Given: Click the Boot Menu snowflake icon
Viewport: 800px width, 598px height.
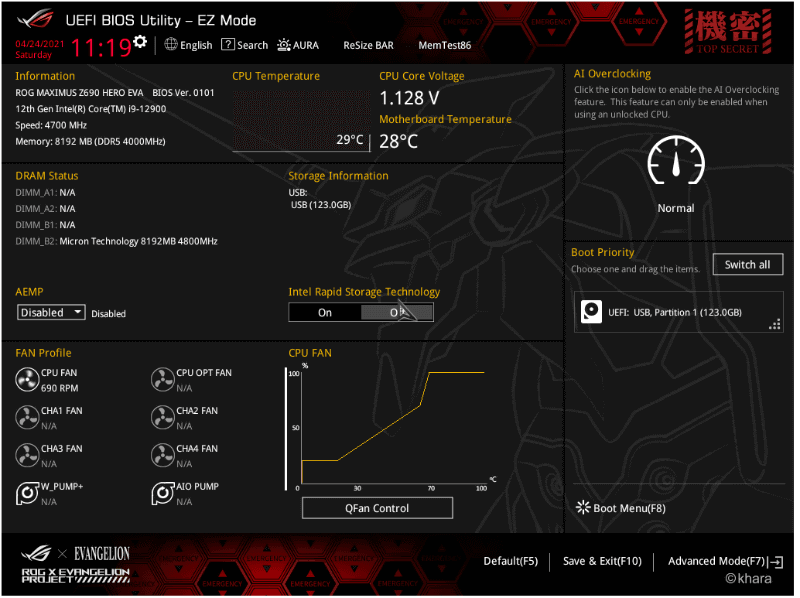Looking at the screenshot, I should point(583,508).
